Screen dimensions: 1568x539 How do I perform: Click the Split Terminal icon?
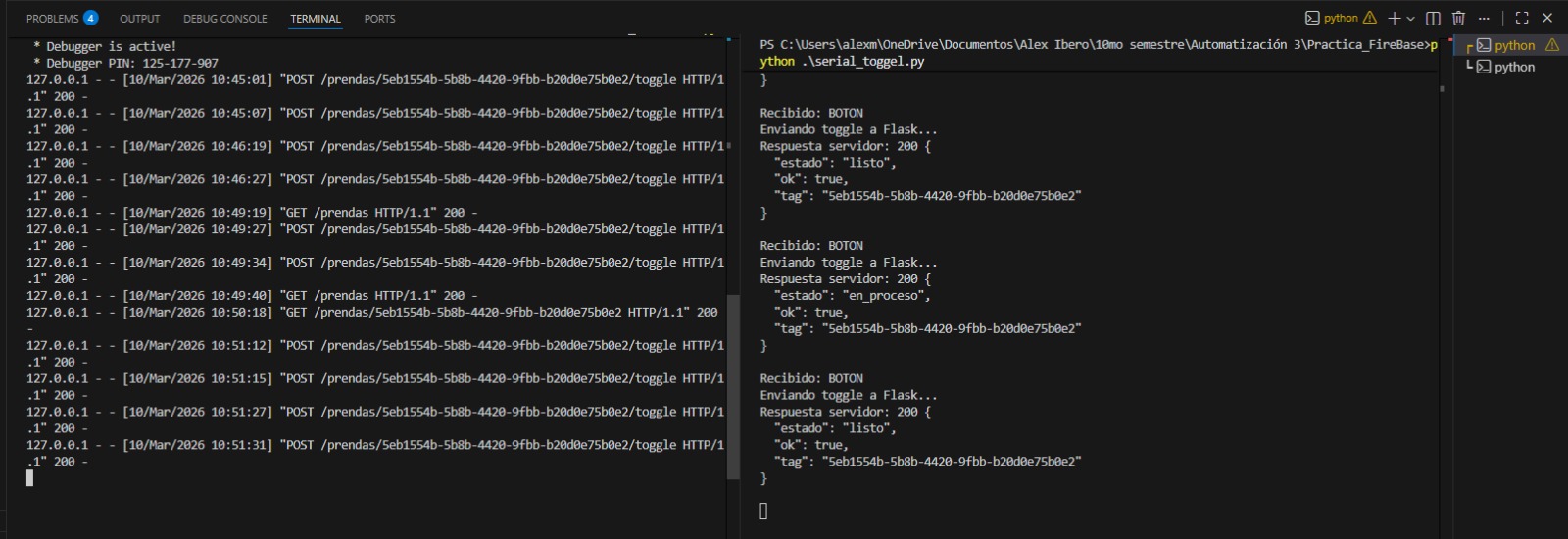click(1433, 18)
